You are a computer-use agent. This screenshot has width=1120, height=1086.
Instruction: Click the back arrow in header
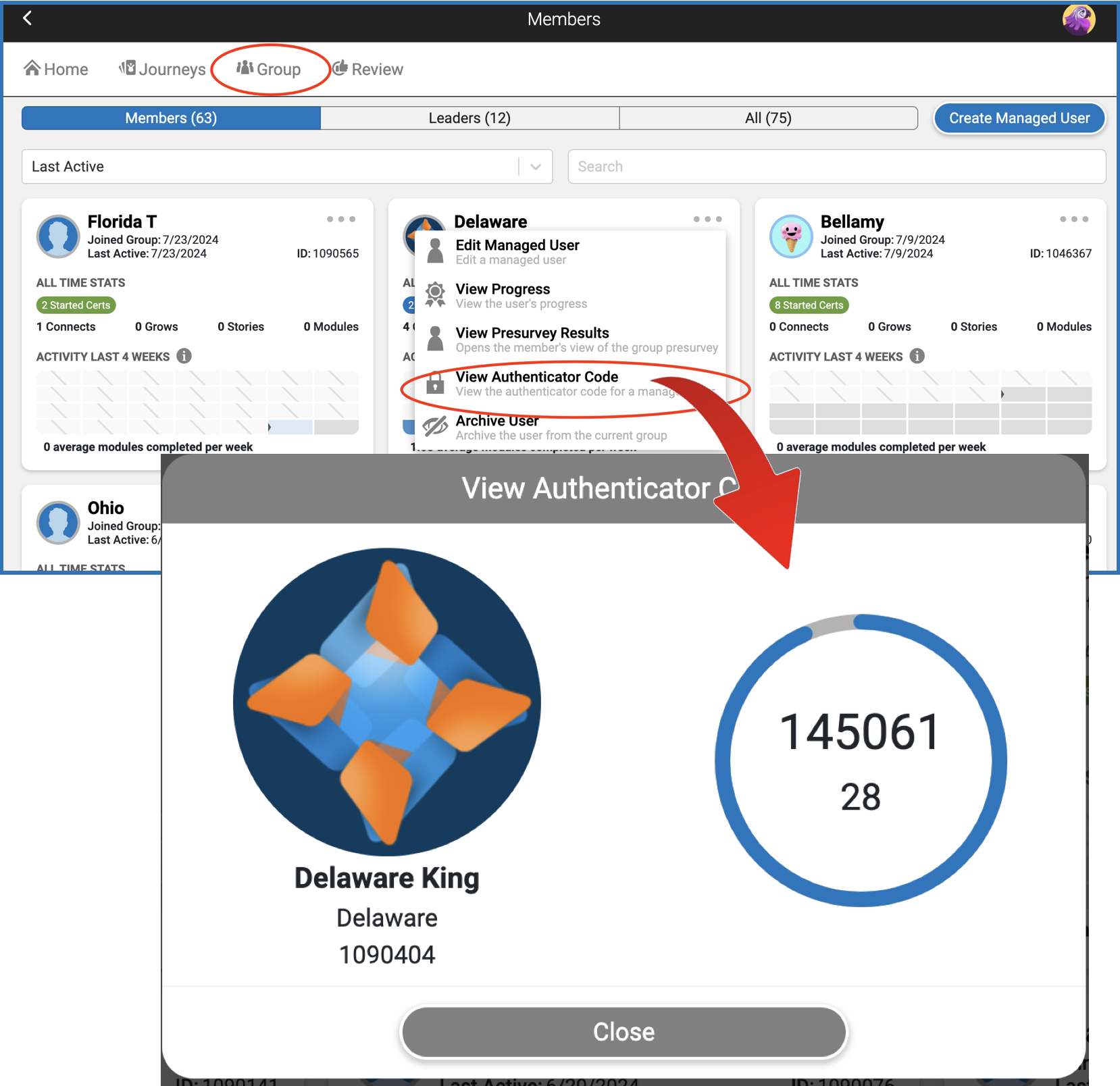(x=28, y=19)
